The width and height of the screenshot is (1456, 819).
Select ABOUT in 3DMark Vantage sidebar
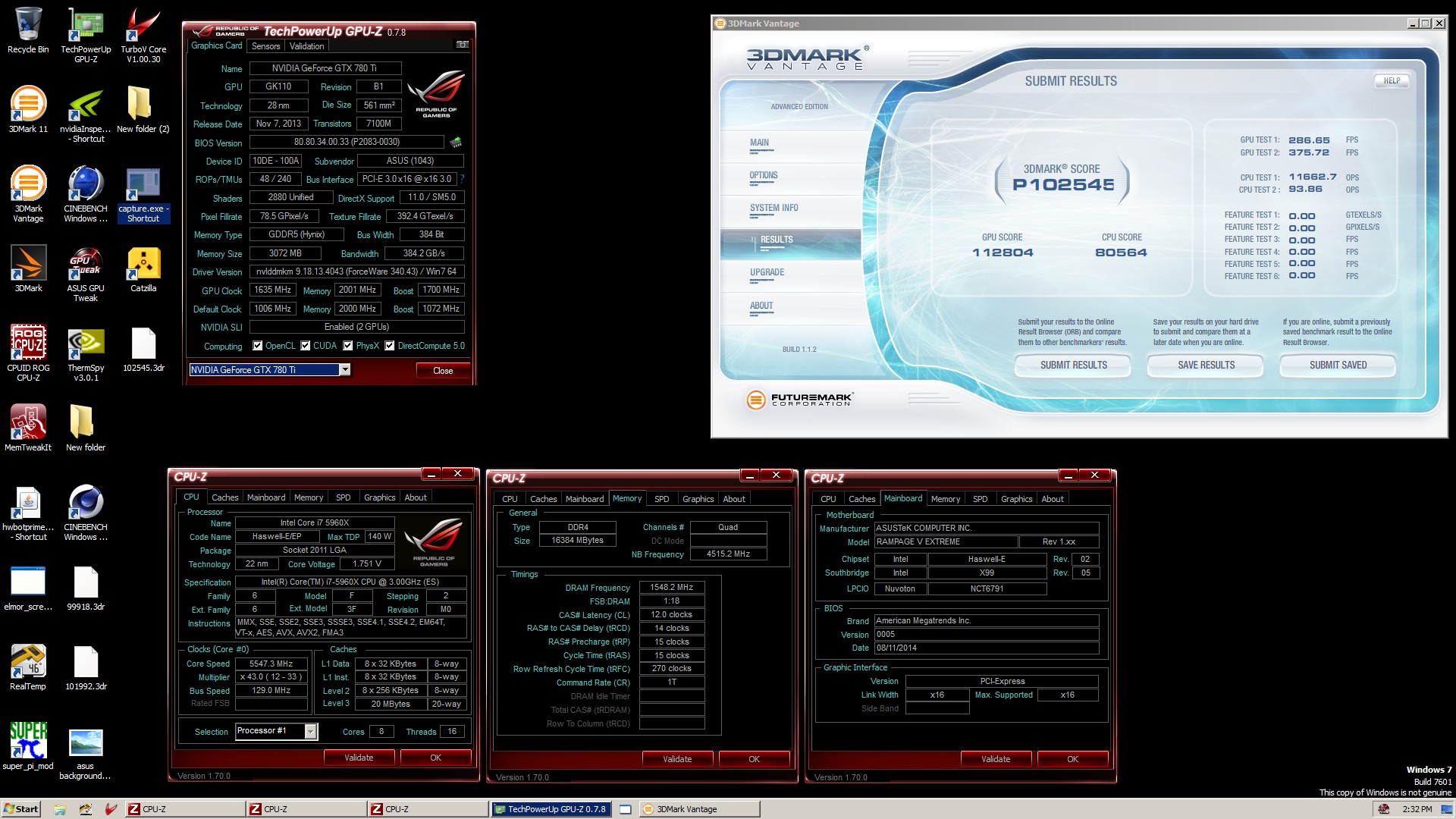click(x=761, y=306)
